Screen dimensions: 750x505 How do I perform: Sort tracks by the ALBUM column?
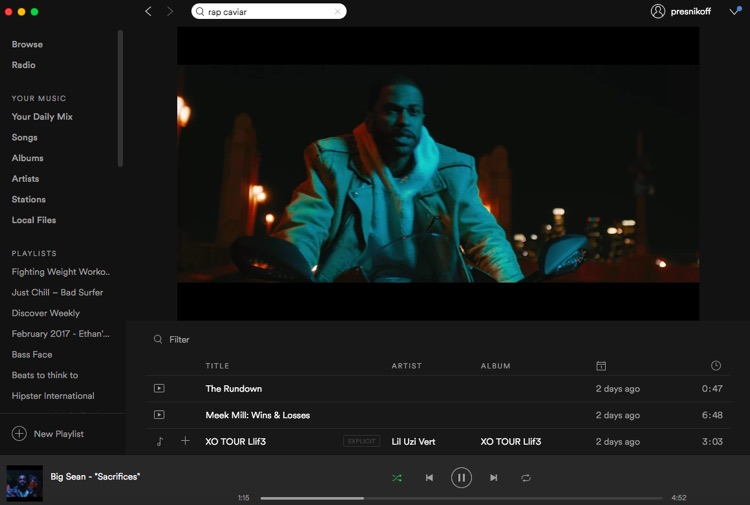(496, 366)
